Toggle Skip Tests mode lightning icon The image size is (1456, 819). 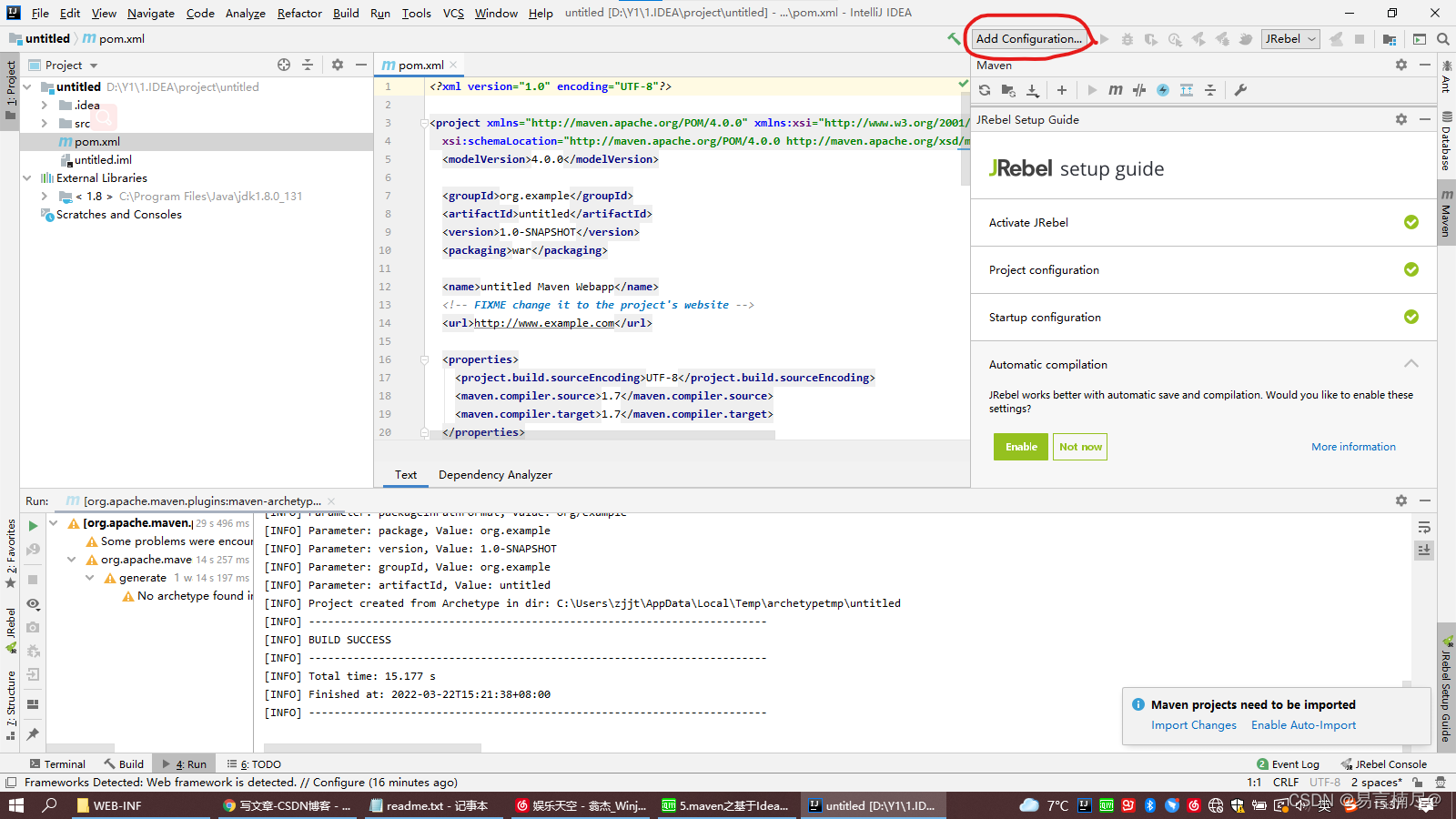pyautogui.click(x=1163, y=90)
